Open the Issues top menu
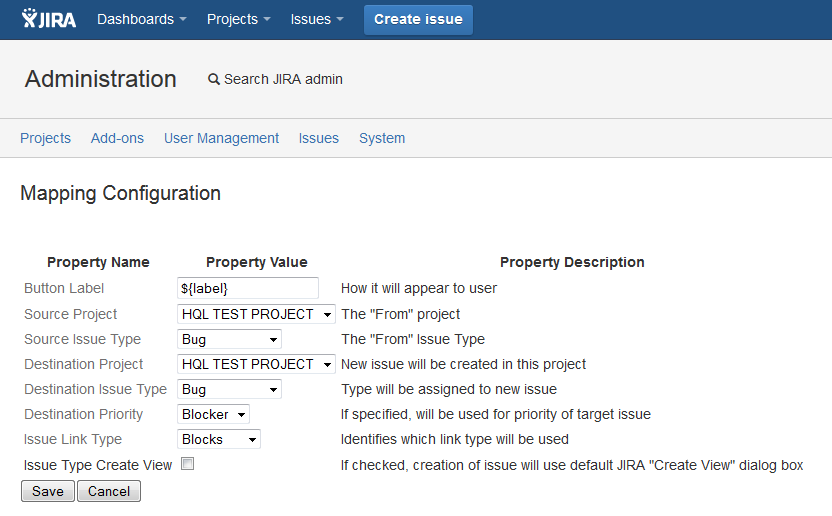 point(316,19)
